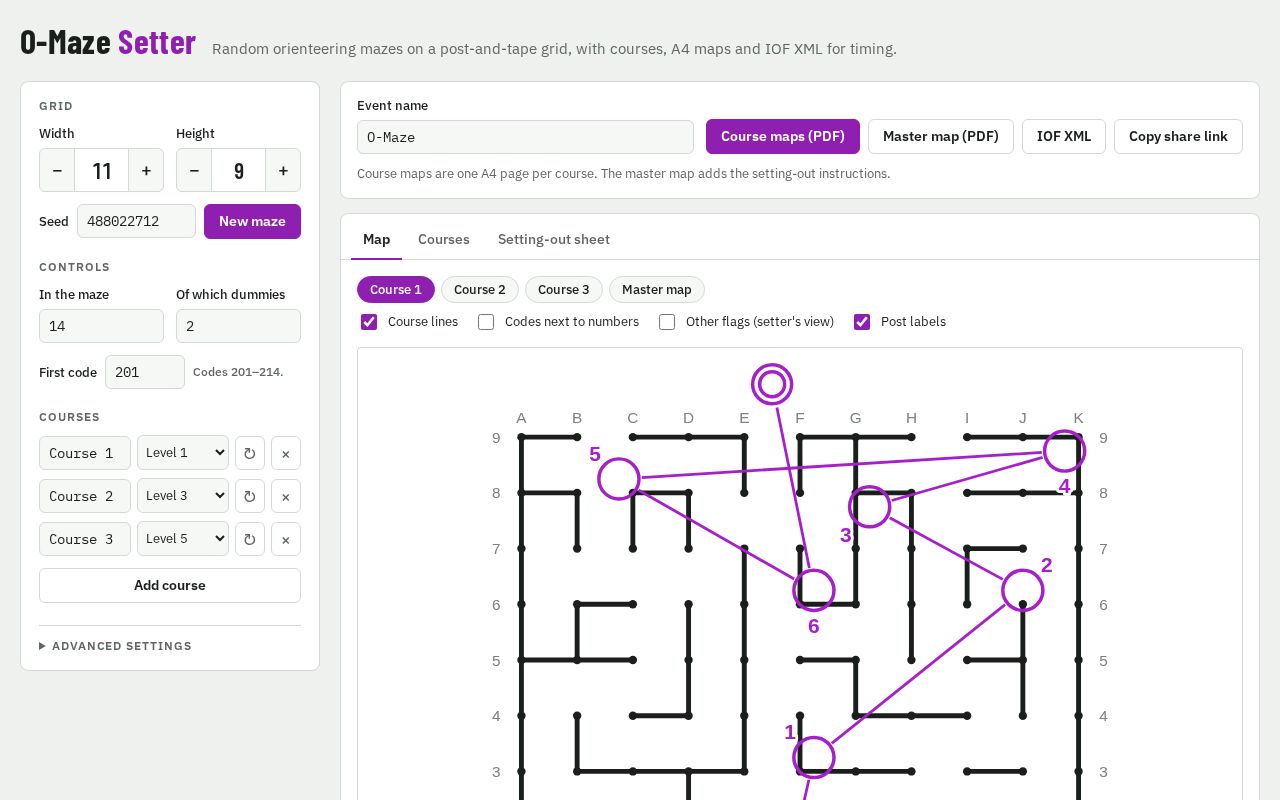Select the Course 1 map pill

tap(396, 290)
